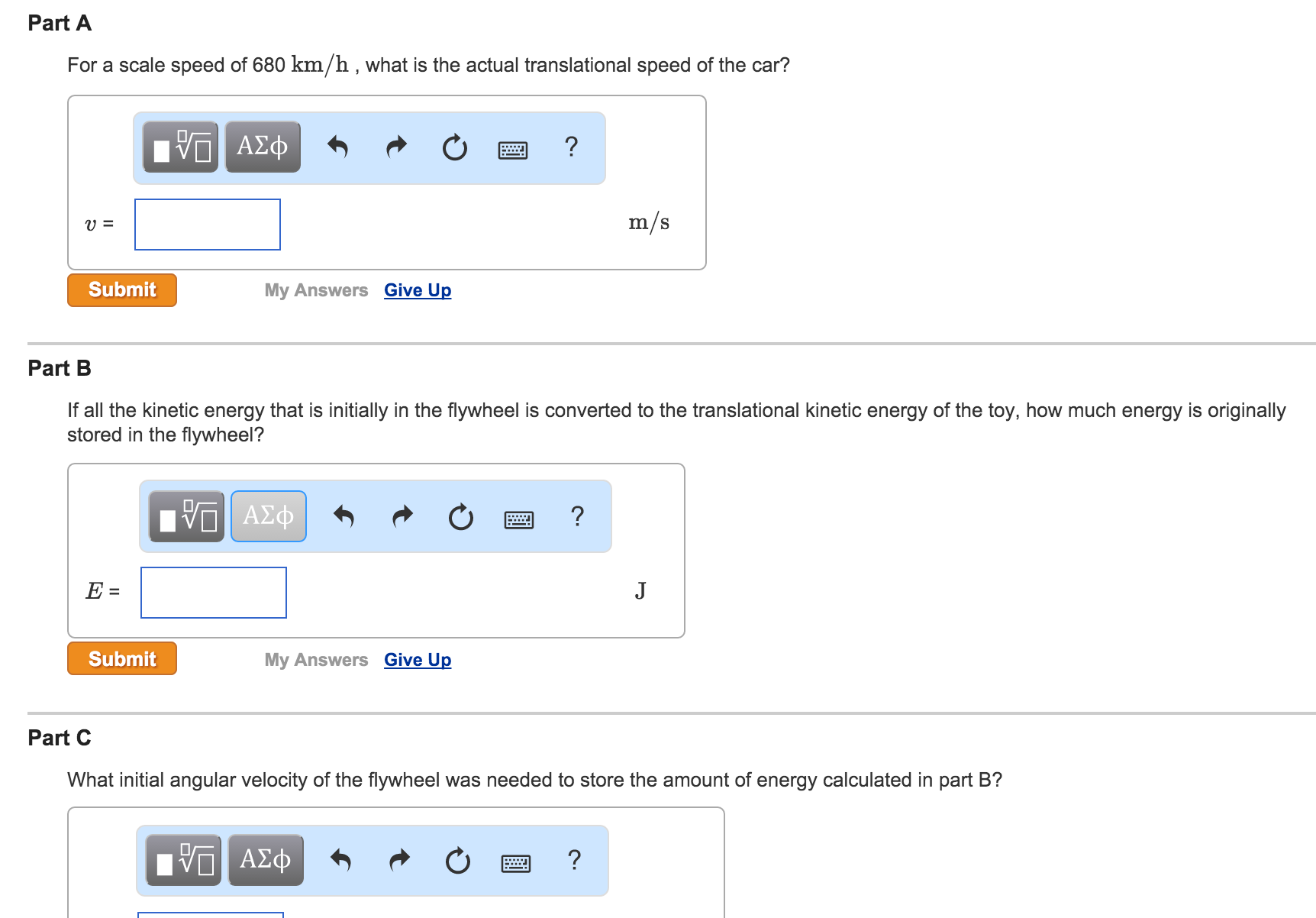1316x918 pixels.
Task: Focus the velocity v answer input box
Action: [x=208, y=225]
